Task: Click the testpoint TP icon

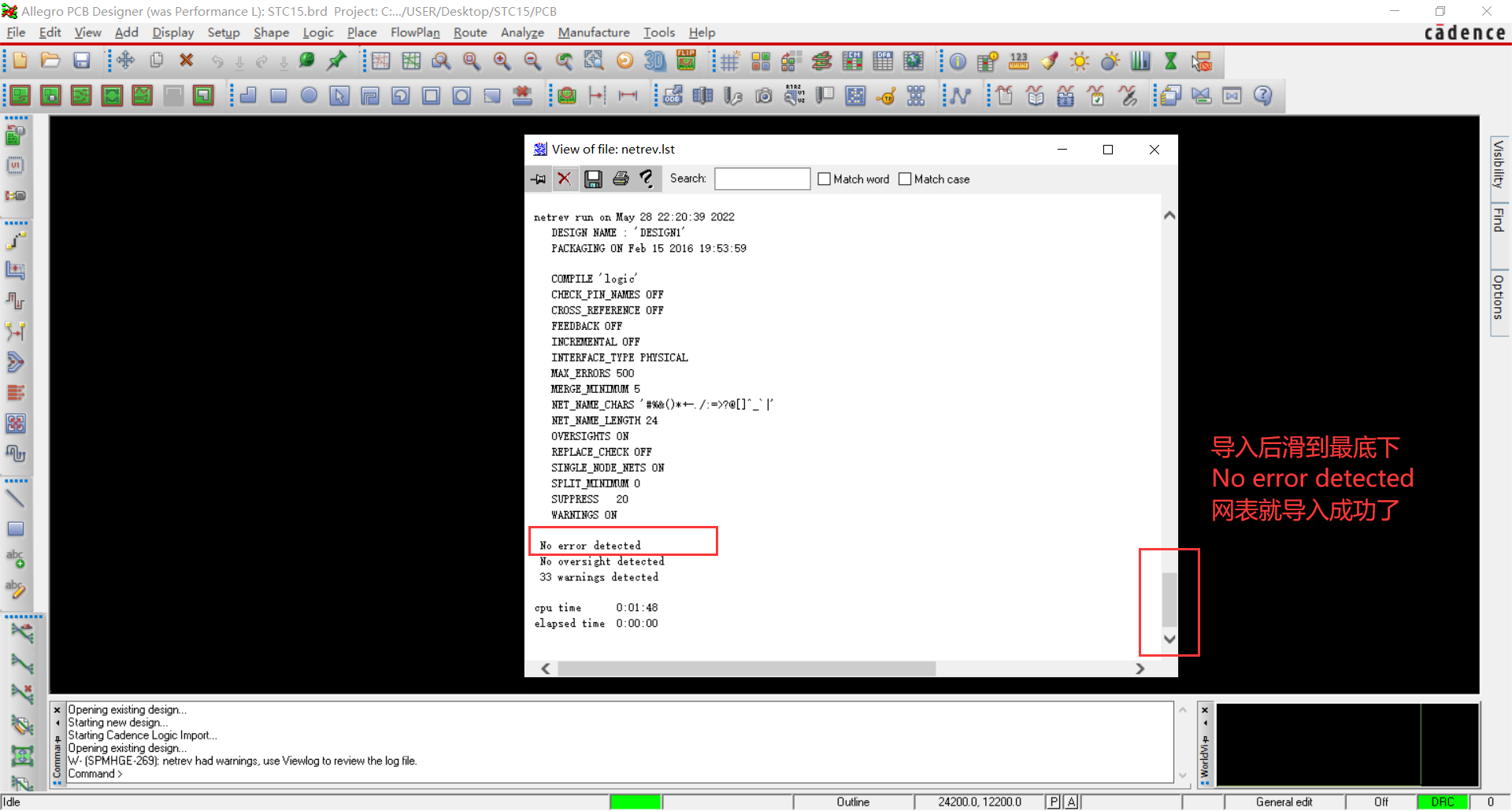Action: pos(886,96)
